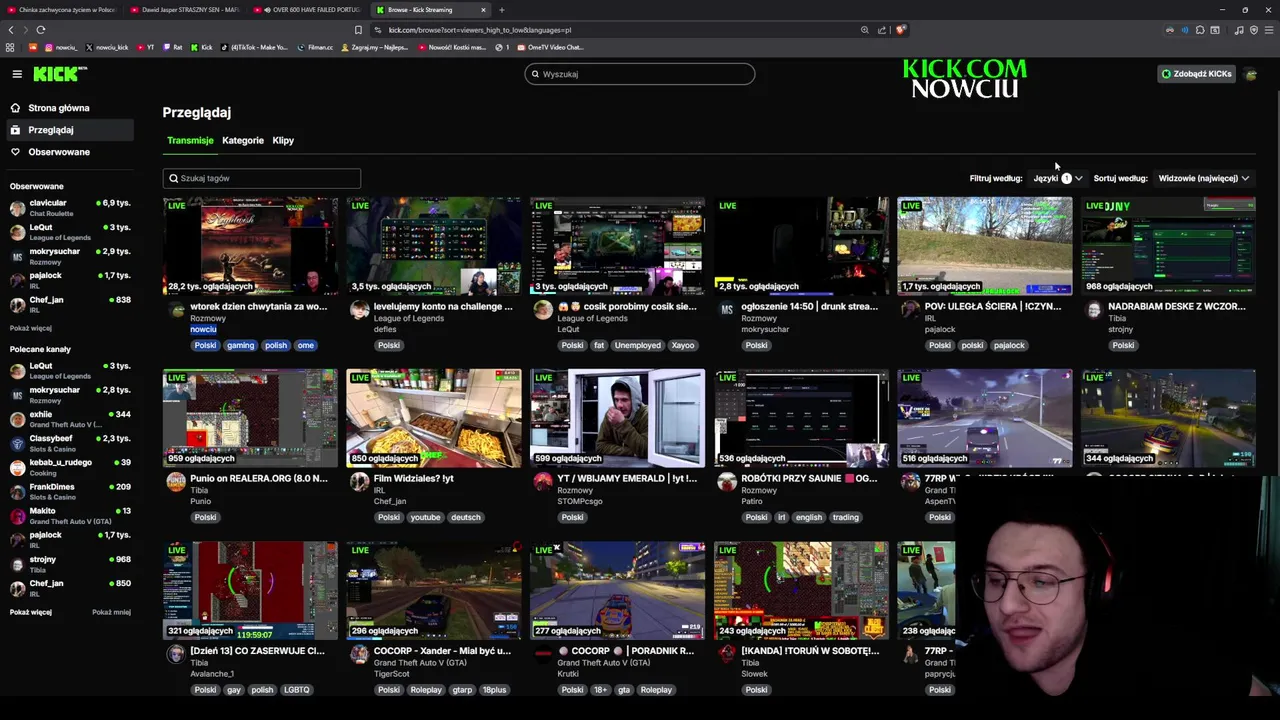Screen dimensions: 1280x720
Task: Focus the Wyszukaj search field
Action: pos(640,74)
